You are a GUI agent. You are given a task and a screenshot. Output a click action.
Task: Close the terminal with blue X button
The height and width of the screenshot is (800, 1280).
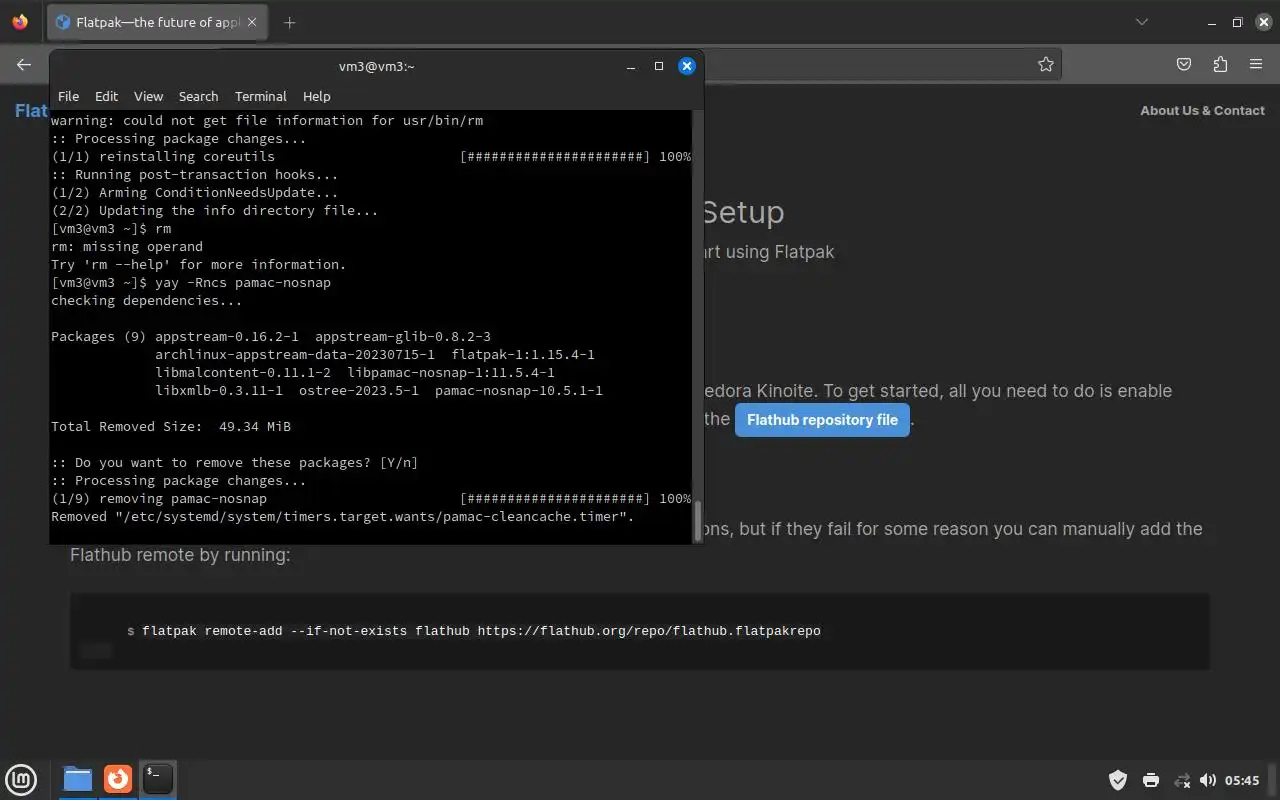point(687,66)
